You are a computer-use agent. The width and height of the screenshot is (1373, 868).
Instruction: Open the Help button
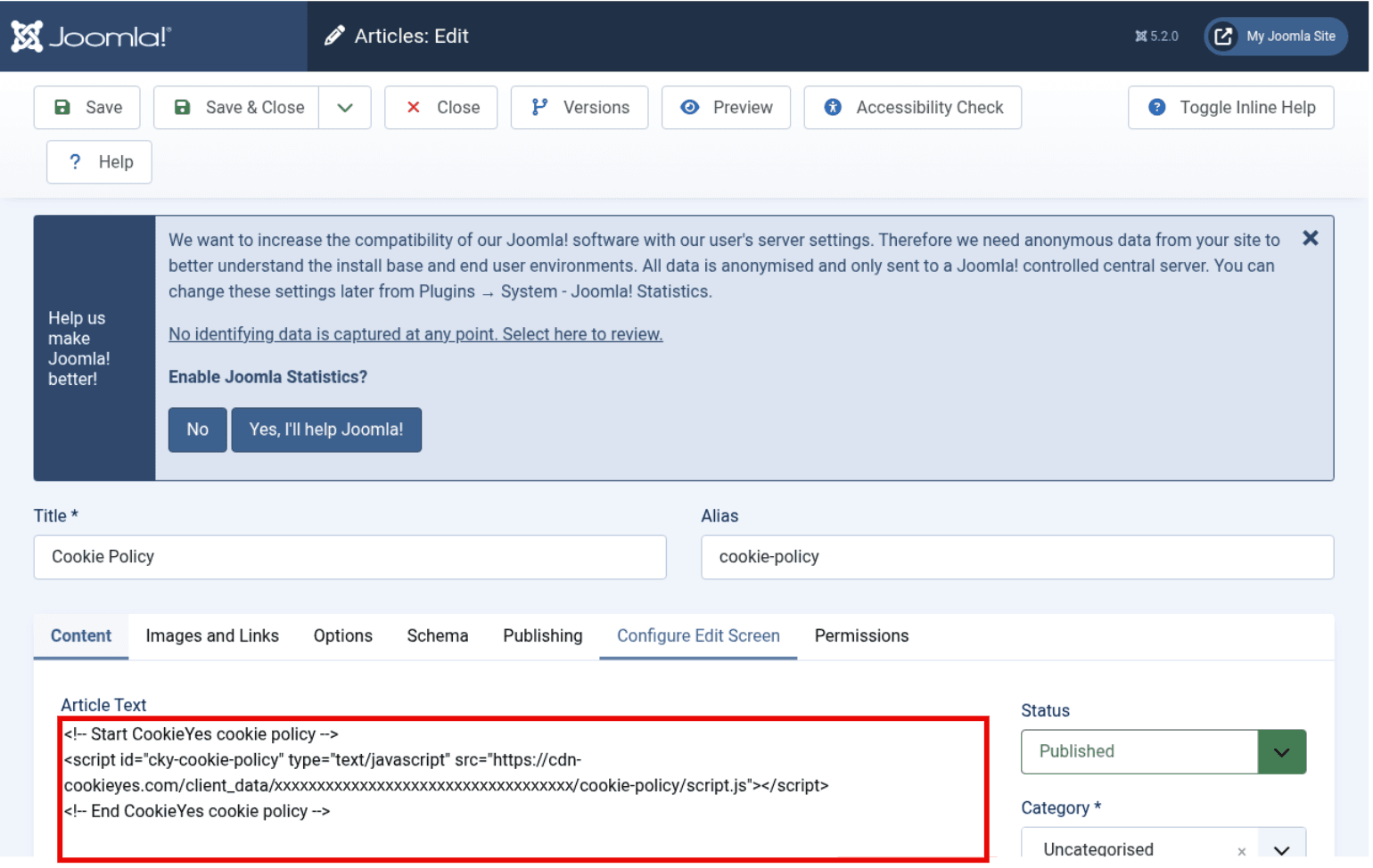click(99, 162)
